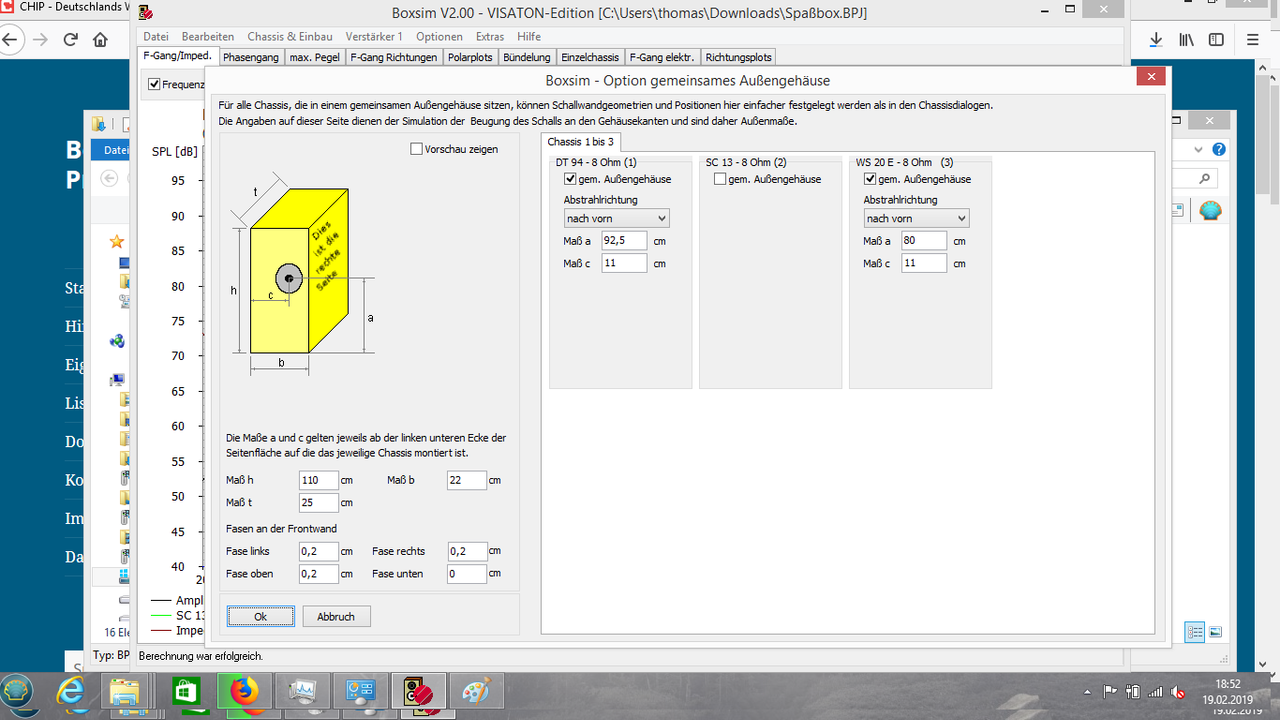Open the monitor graph app on taskbar

point(302,692)
